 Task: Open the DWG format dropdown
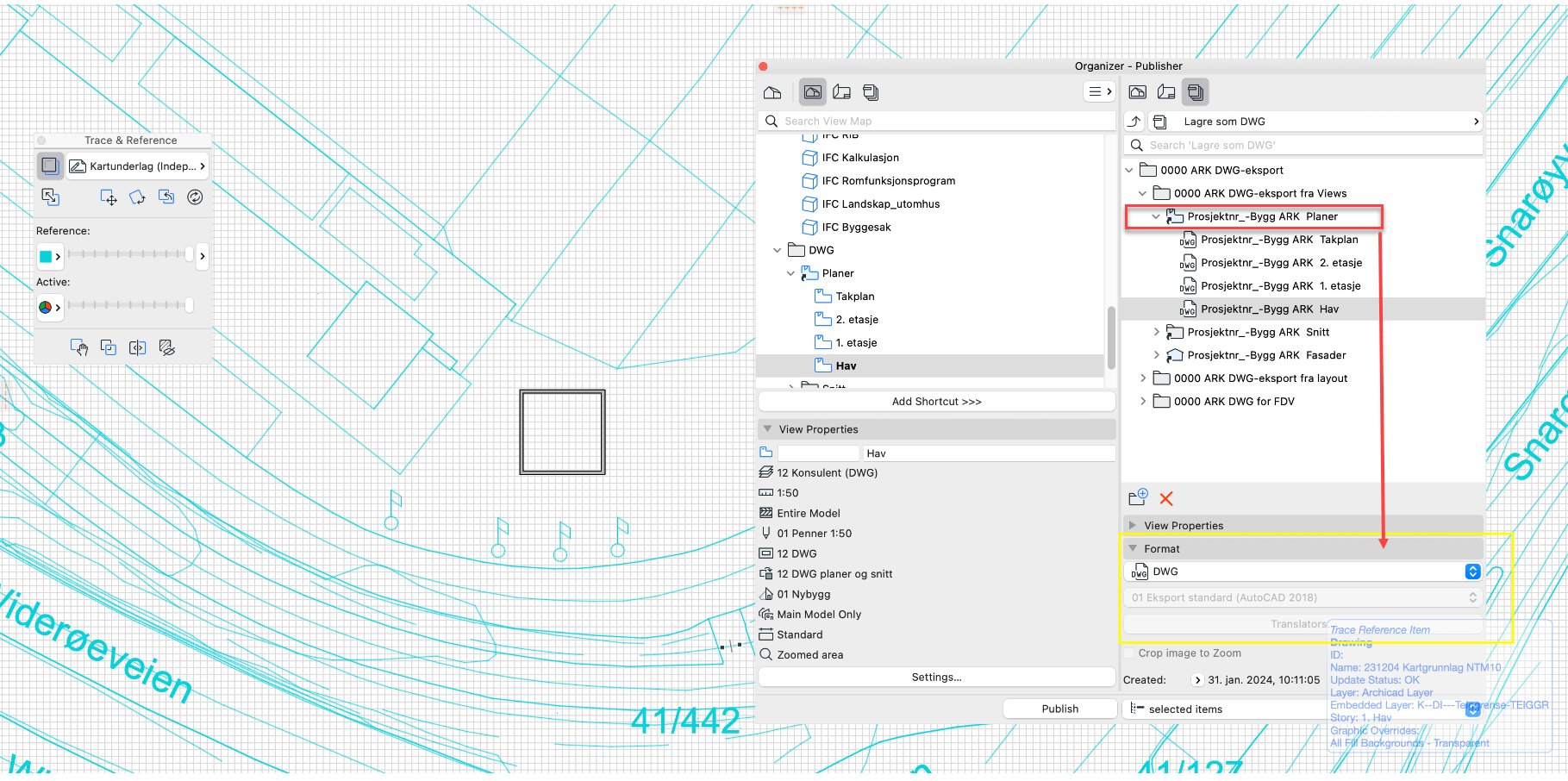(1472, 572)
